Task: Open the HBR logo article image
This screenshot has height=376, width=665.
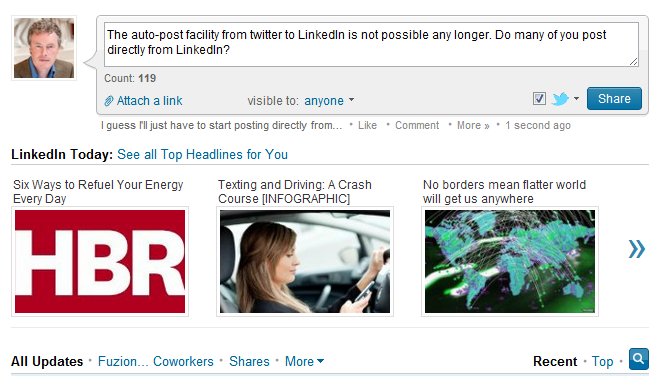Action: click(100, 262)
